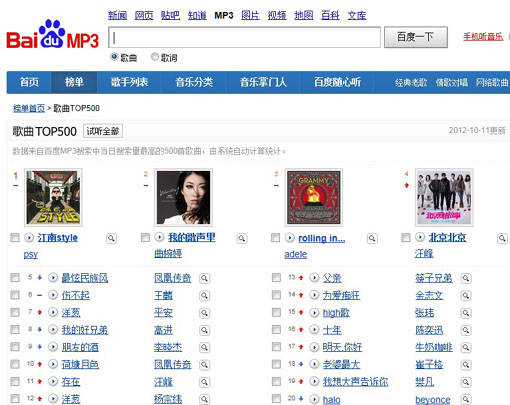The image size is (510, 405).
Task: Open the 江南style album cover thumbnail
Action: 53,197
